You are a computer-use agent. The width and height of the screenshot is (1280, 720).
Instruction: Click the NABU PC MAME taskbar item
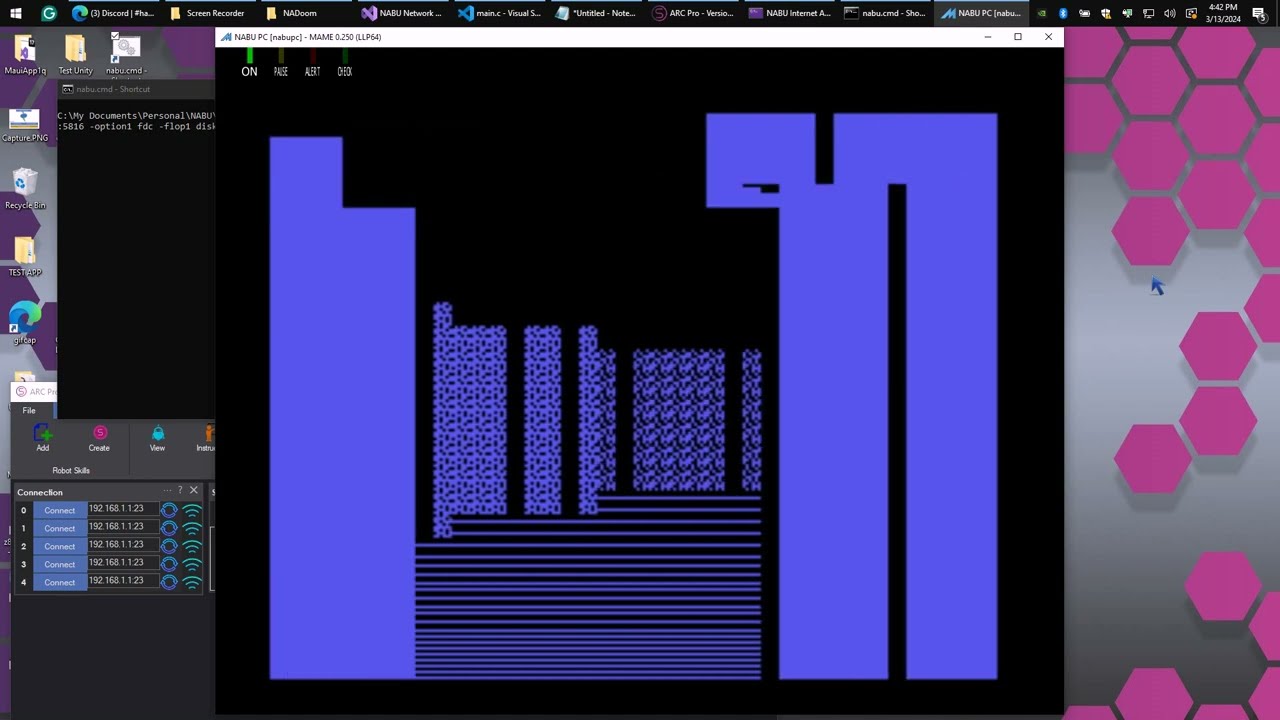pos(981,13)
